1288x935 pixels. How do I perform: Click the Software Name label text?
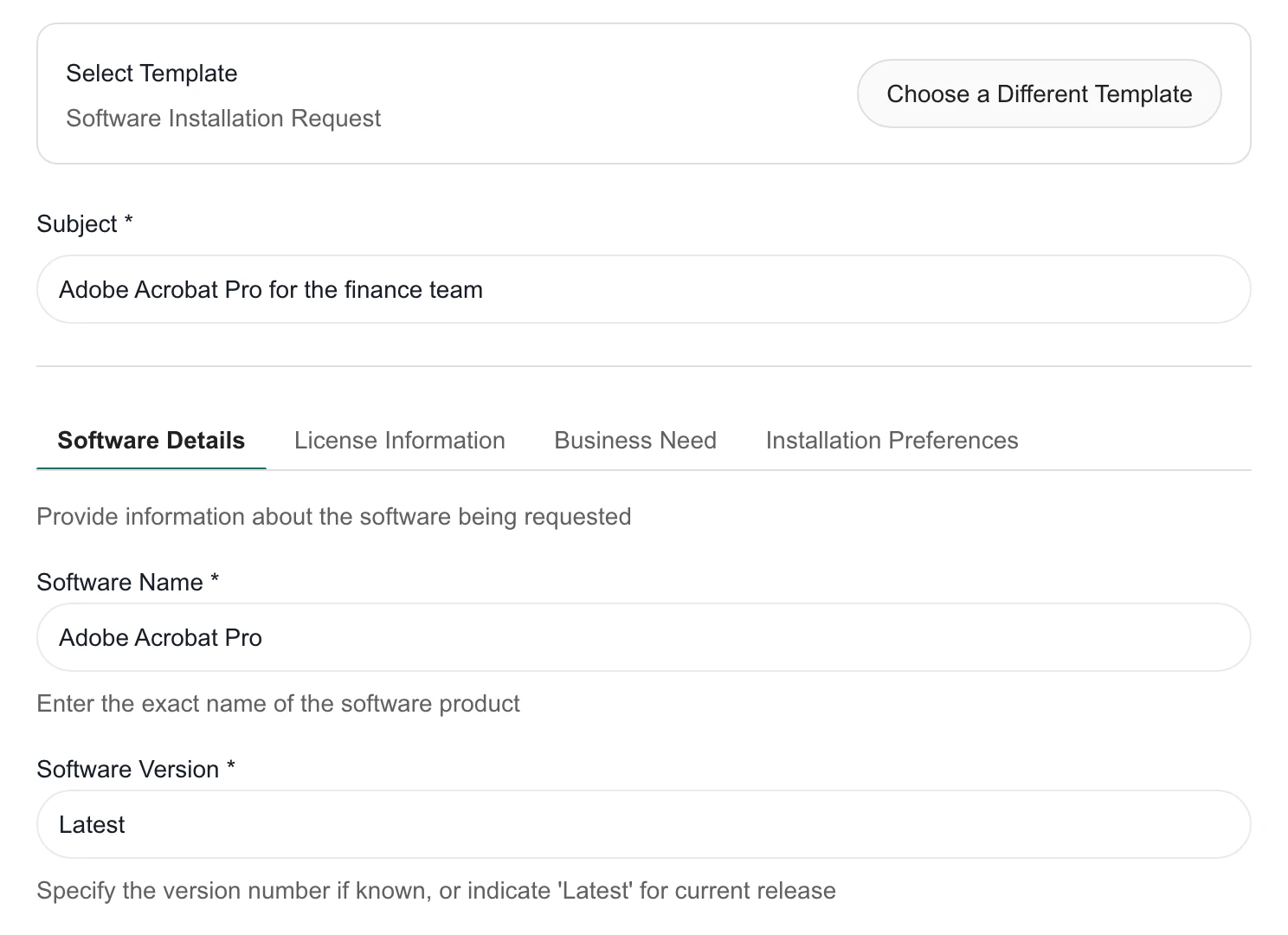tap(119, 582)
